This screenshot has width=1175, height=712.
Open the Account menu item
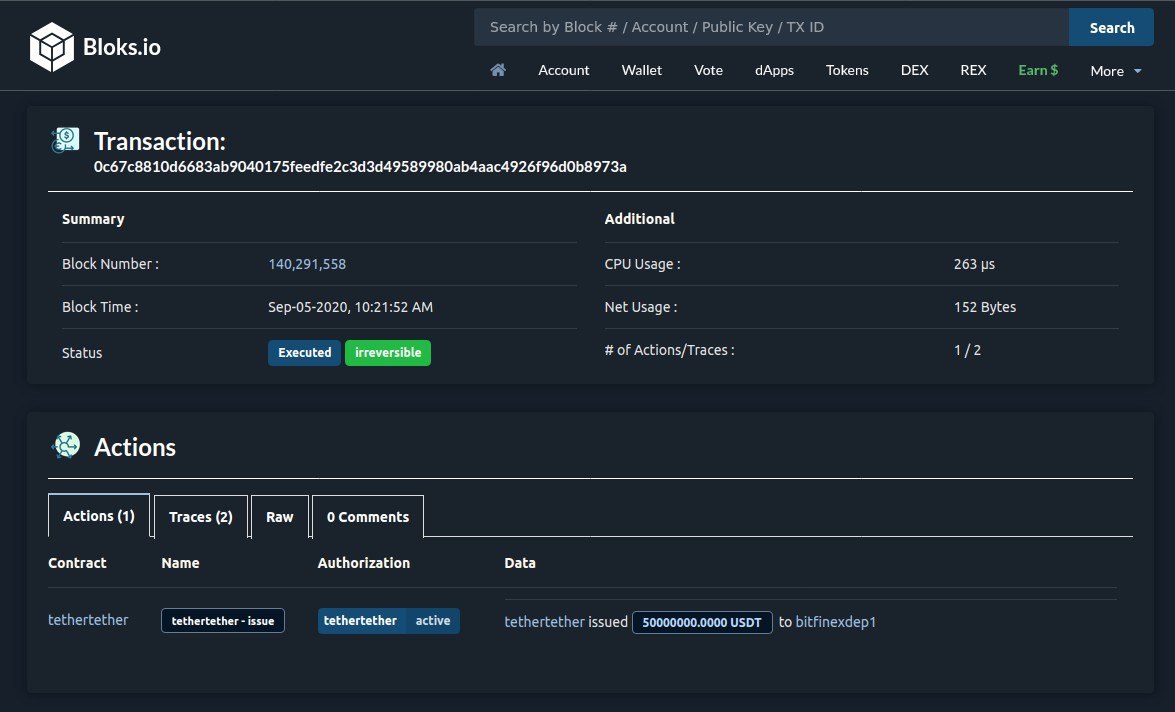tap(564, 70)
